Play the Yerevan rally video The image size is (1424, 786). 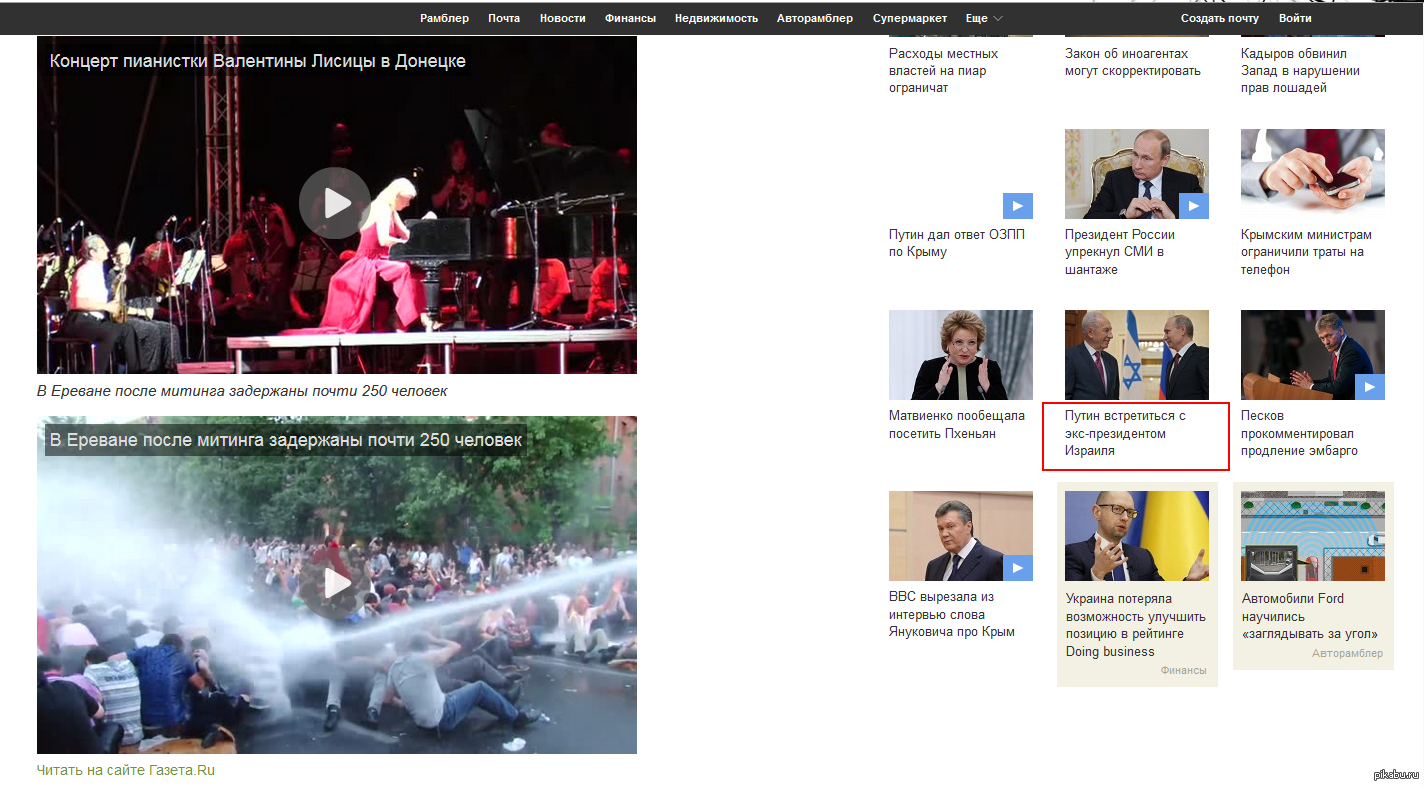(335, 583)
